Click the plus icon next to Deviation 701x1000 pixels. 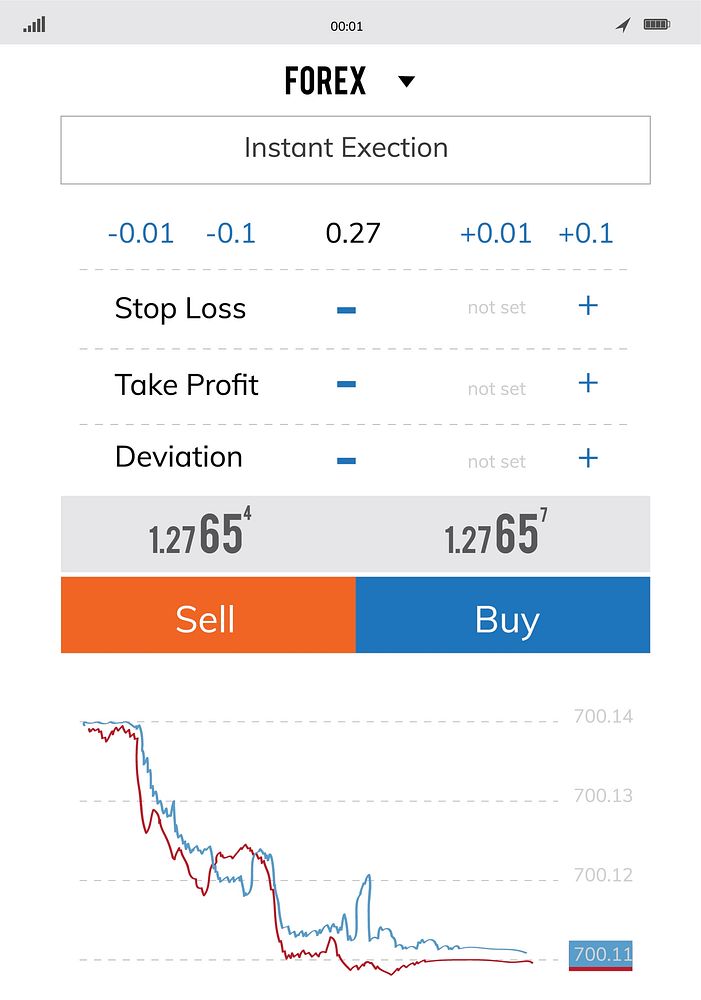click(x=588, y=457)
